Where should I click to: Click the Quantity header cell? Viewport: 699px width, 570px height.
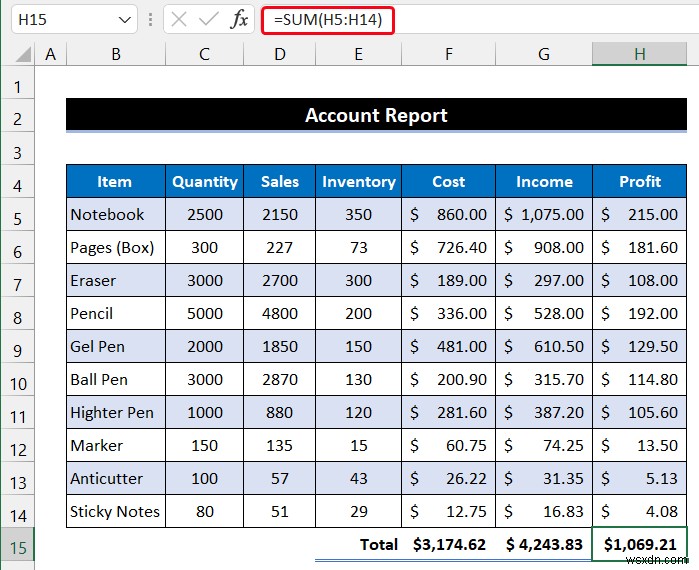pos(205,181)
